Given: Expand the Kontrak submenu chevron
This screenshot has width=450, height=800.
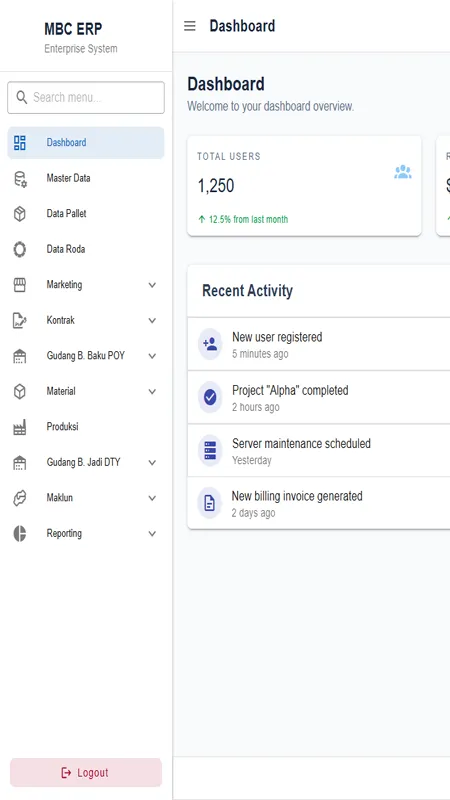Looking at the screenshot, I should click(x=152, y=320).
